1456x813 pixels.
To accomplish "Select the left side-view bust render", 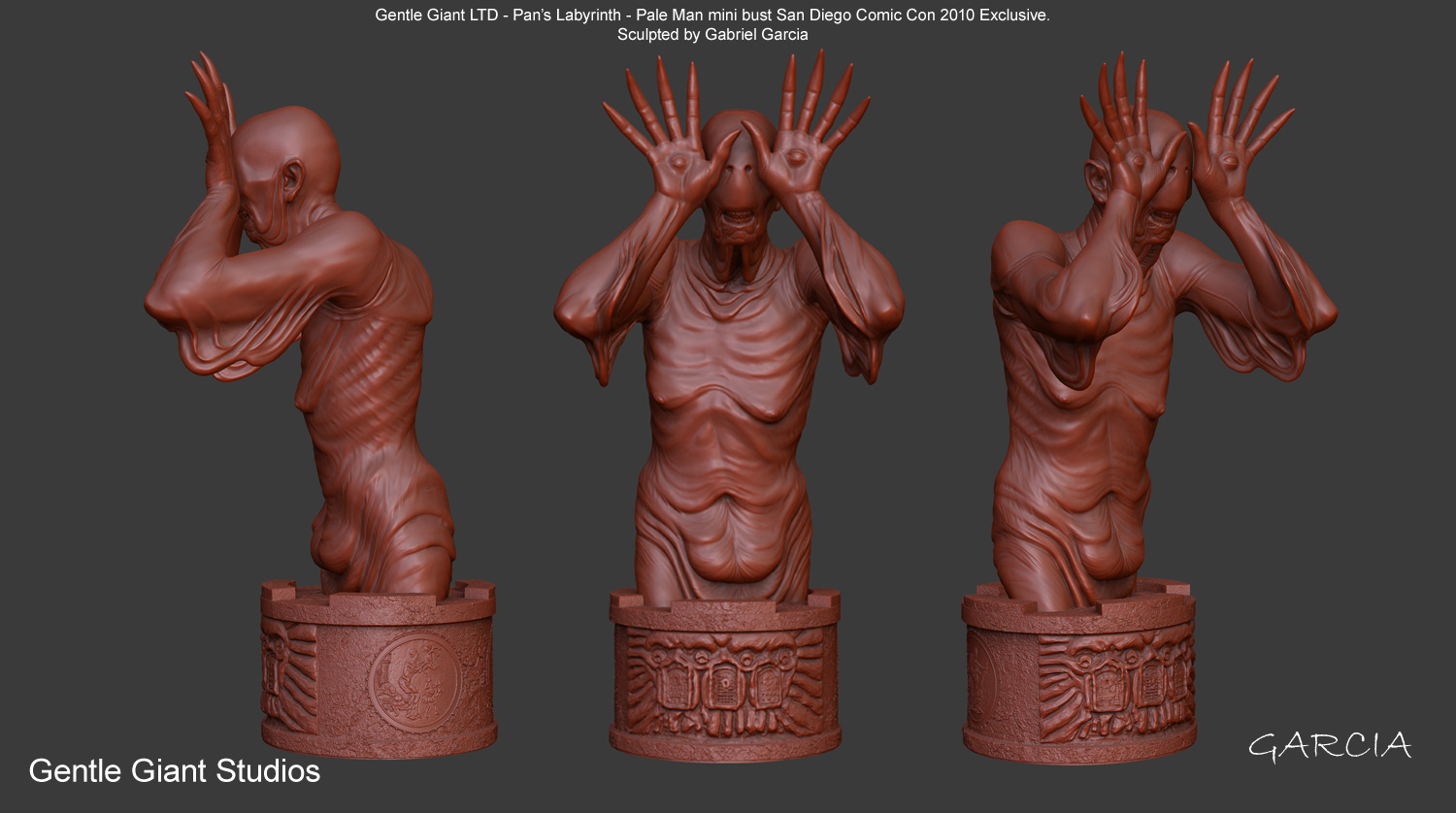I will click(x=320, y=406).
